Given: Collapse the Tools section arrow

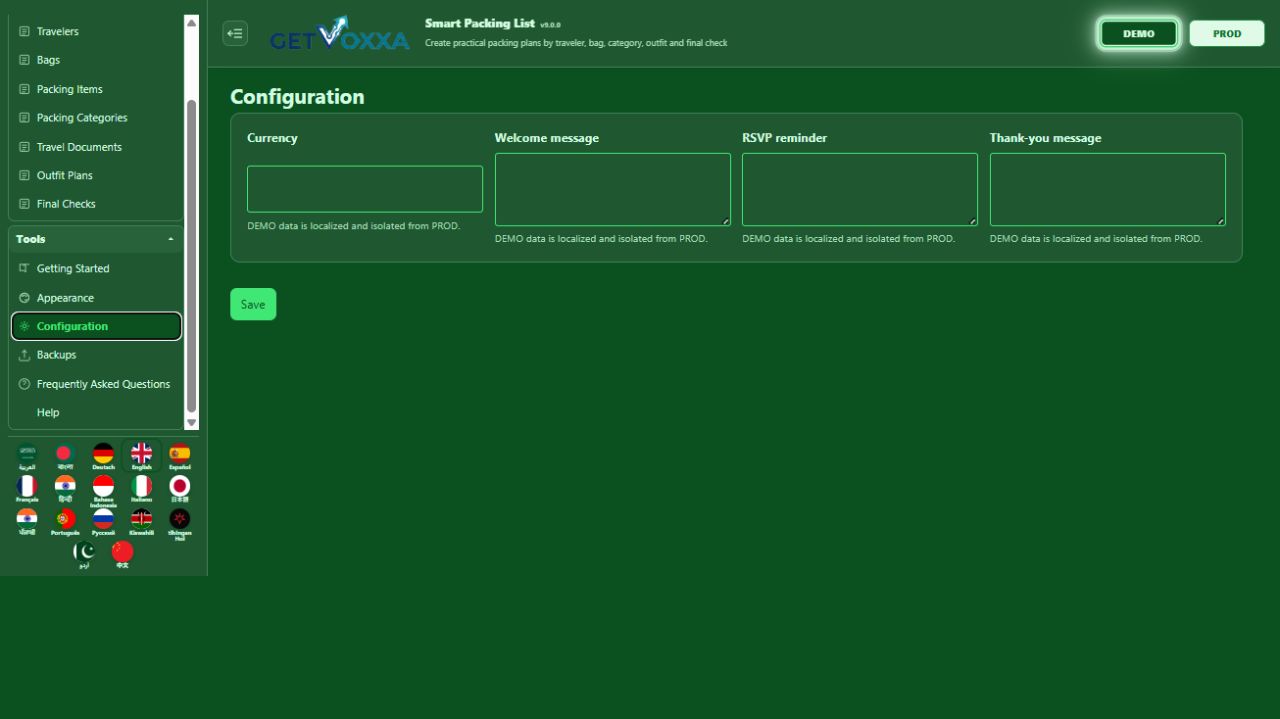Looking at the screenshot, I should point(171,239).
